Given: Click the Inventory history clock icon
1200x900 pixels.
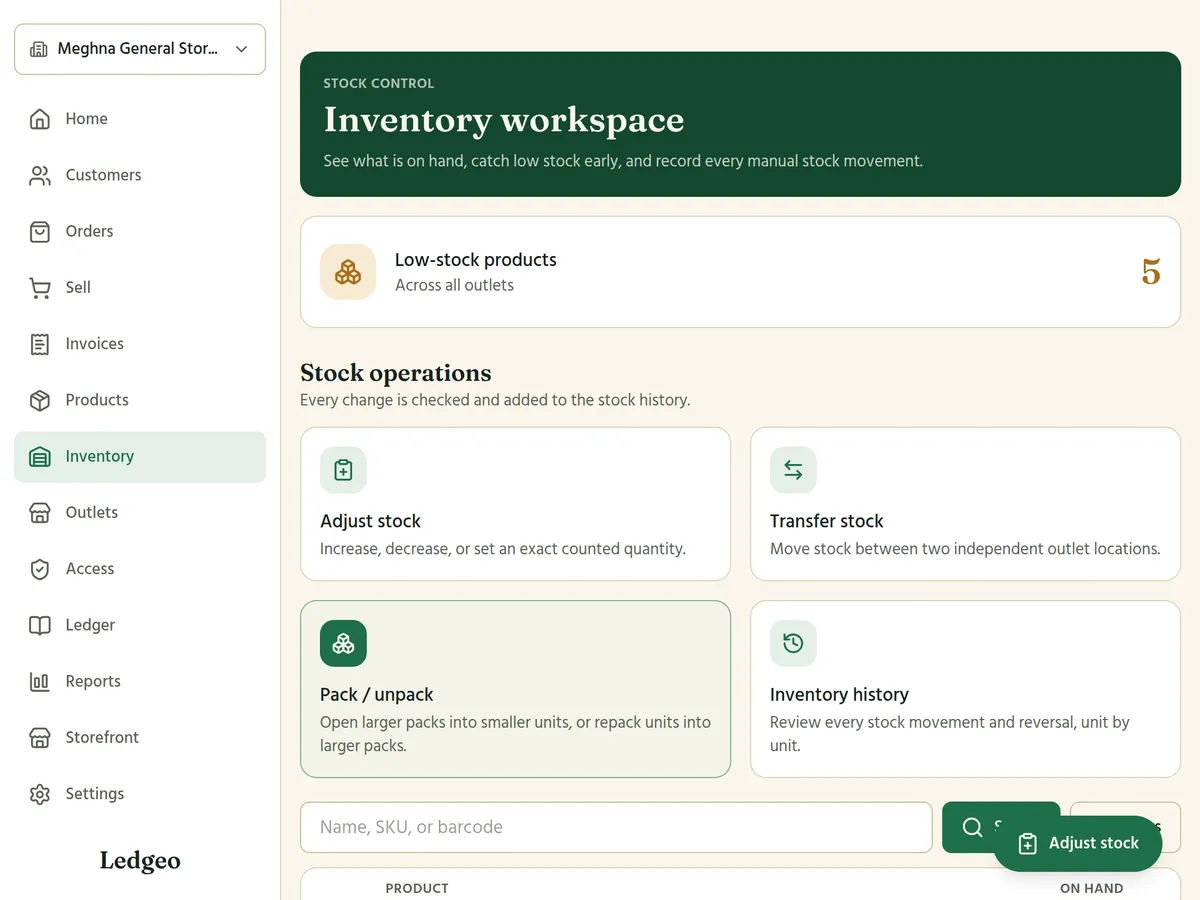Looking at the screenshot, I should point(793,643).
